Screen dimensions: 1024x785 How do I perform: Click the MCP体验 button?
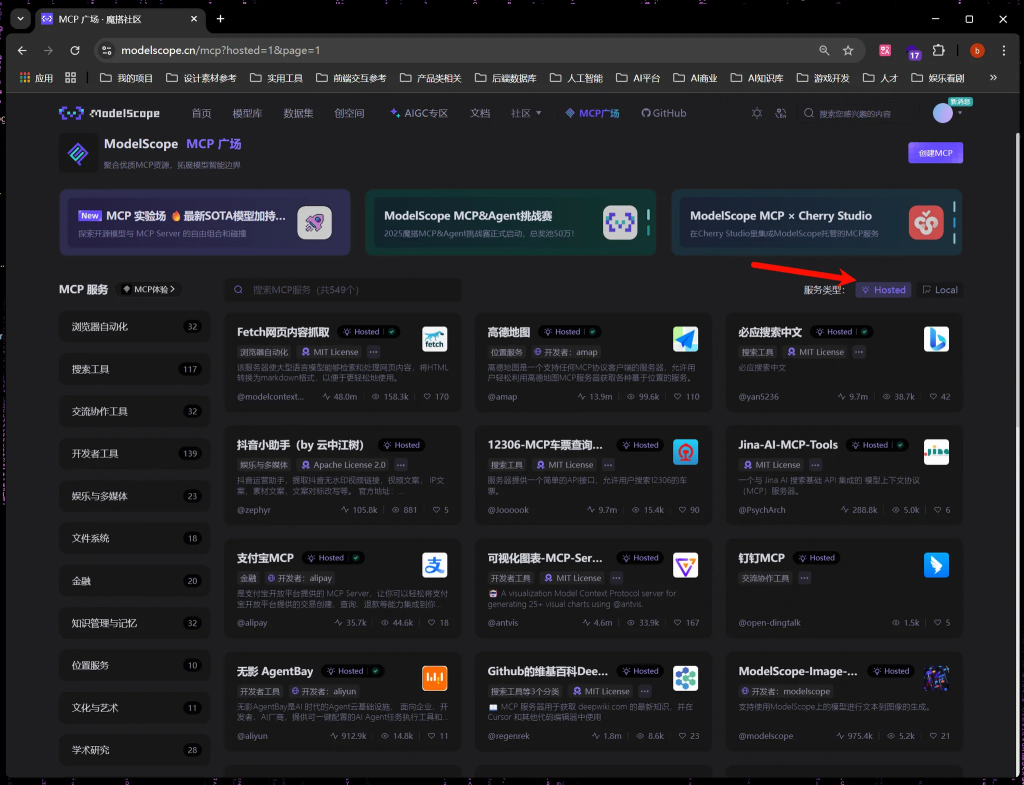pos(150,289)
